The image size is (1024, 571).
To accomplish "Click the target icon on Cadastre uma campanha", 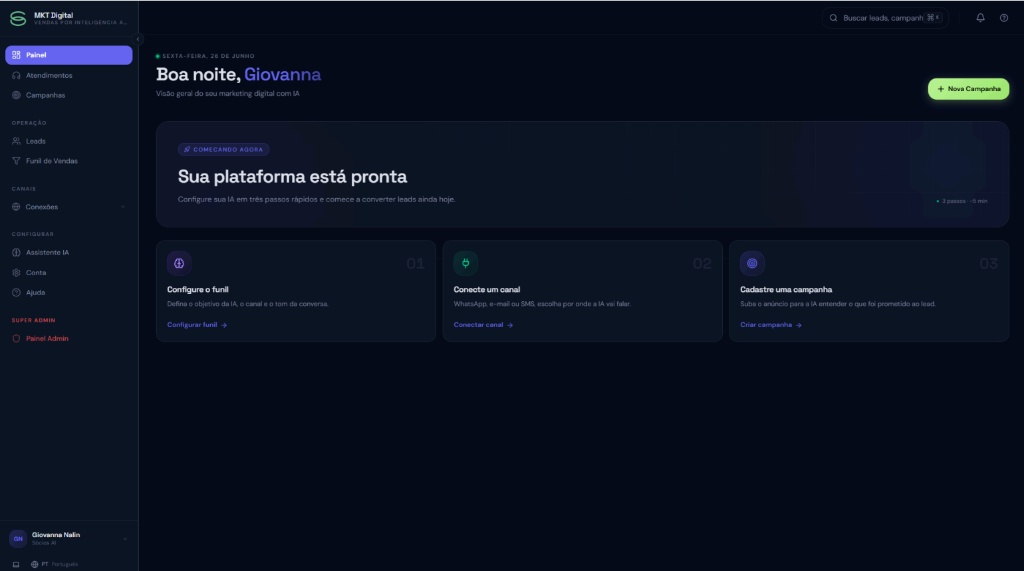I will point(752,263).
